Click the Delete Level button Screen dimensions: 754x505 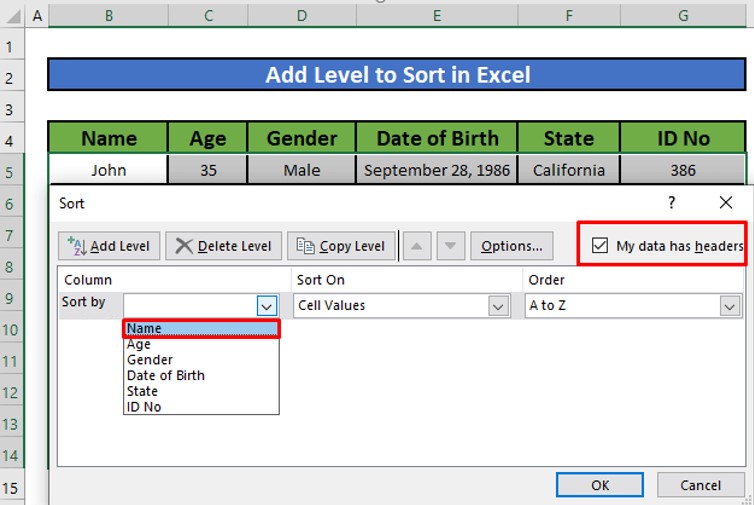point(224,246)
